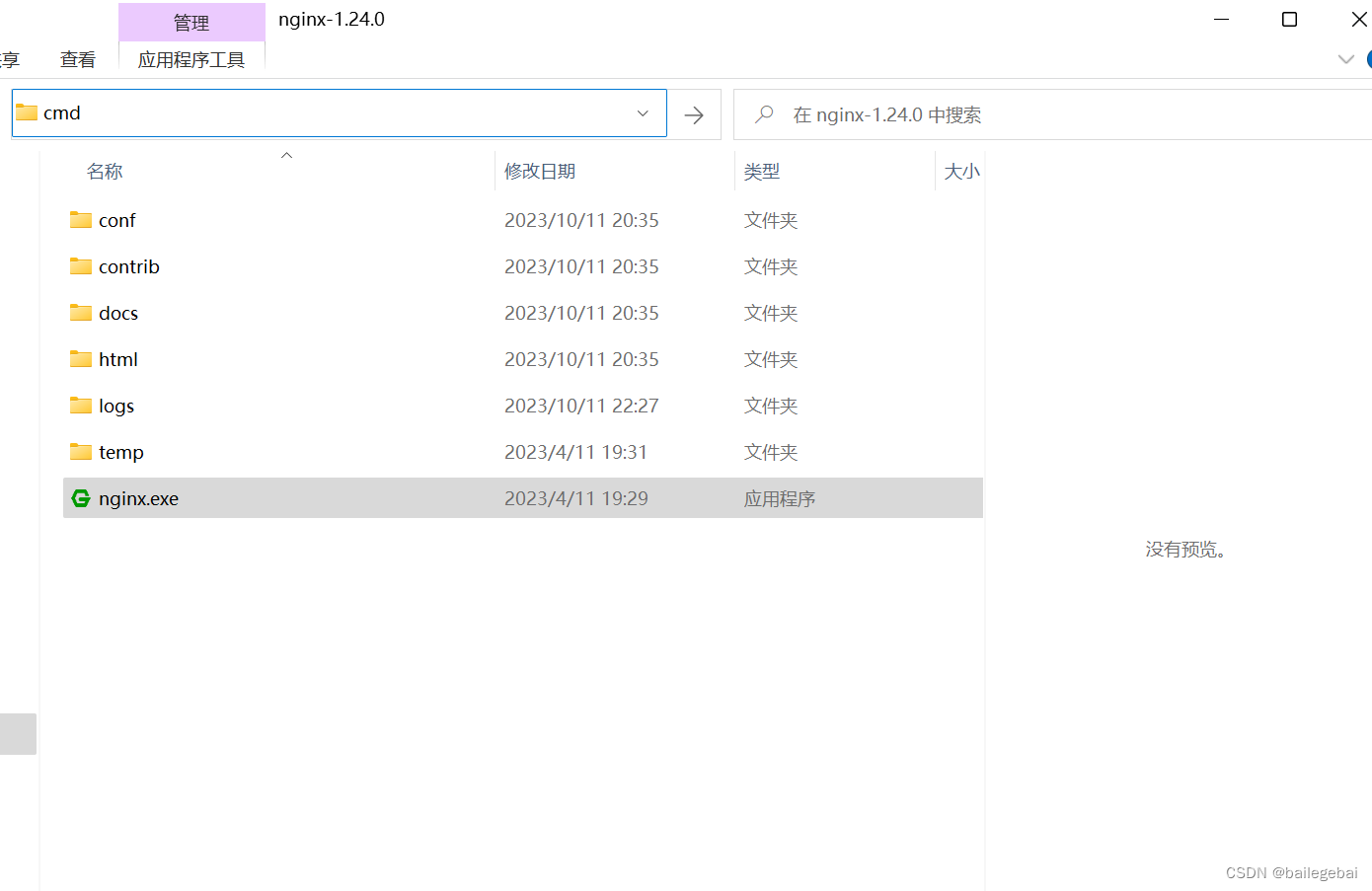Click the address bar containing cmd text
1372x891 pixels.
tap(339, 113)
